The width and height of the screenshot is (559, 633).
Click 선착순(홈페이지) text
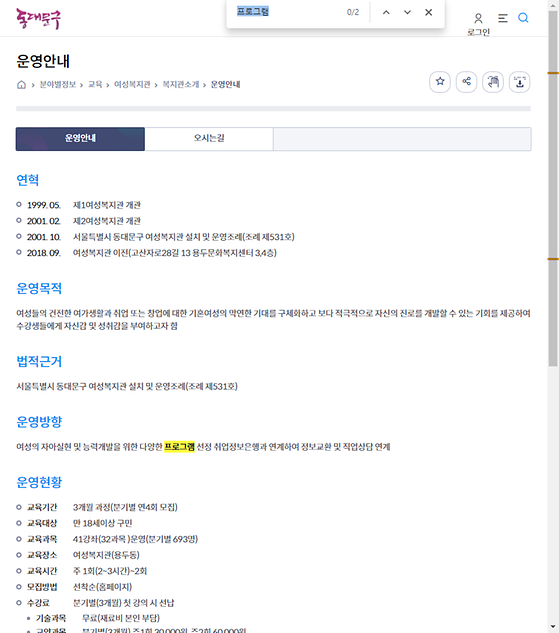(102, 587)
